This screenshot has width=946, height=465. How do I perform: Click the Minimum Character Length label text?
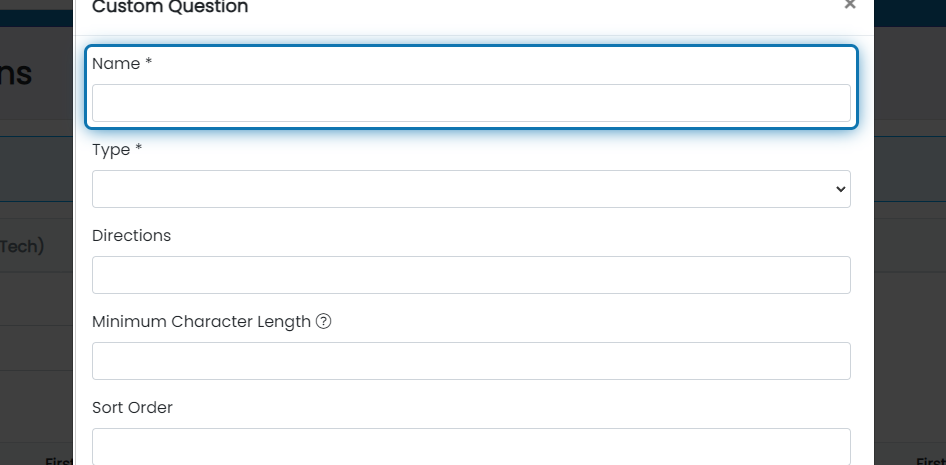click(x=202, y=321)
